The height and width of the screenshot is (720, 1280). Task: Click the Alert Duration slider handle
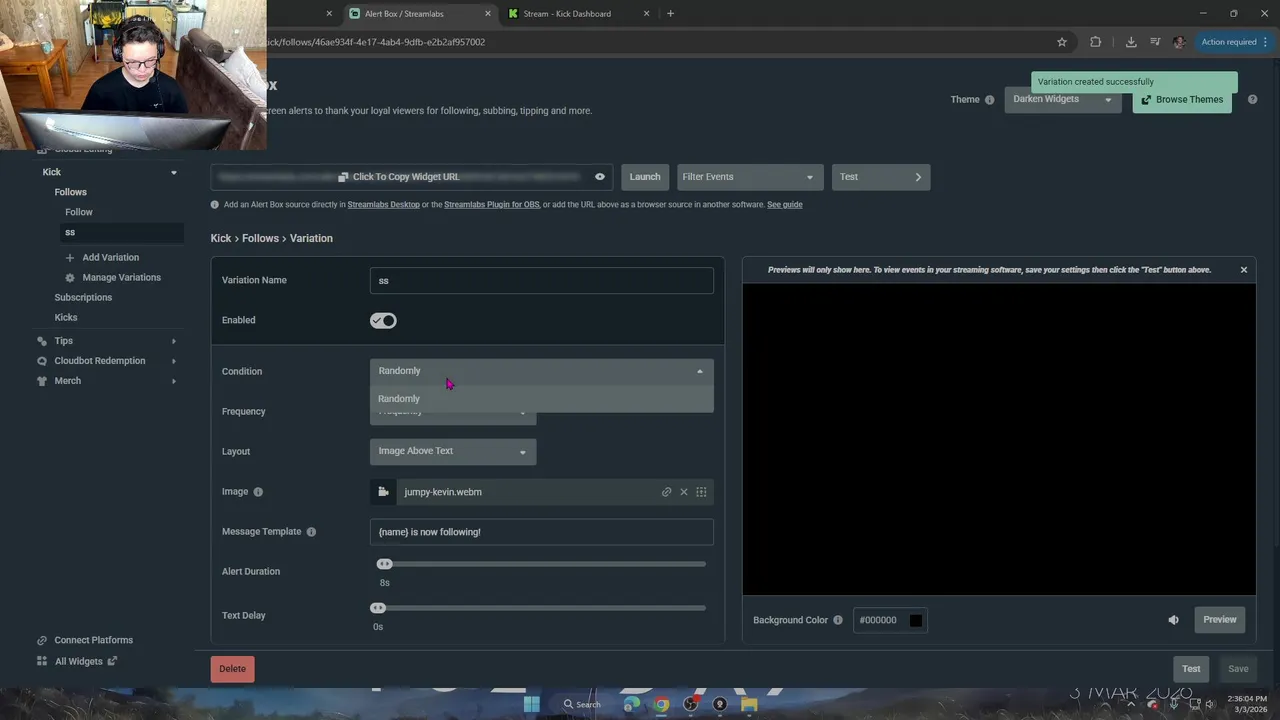(x=384, y=564)
